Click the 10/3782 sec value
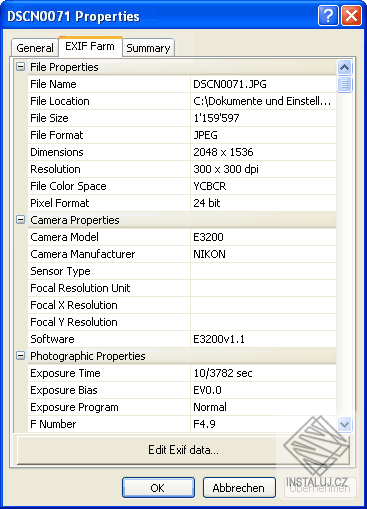367x509 pixels. click(x=223, y=373)
